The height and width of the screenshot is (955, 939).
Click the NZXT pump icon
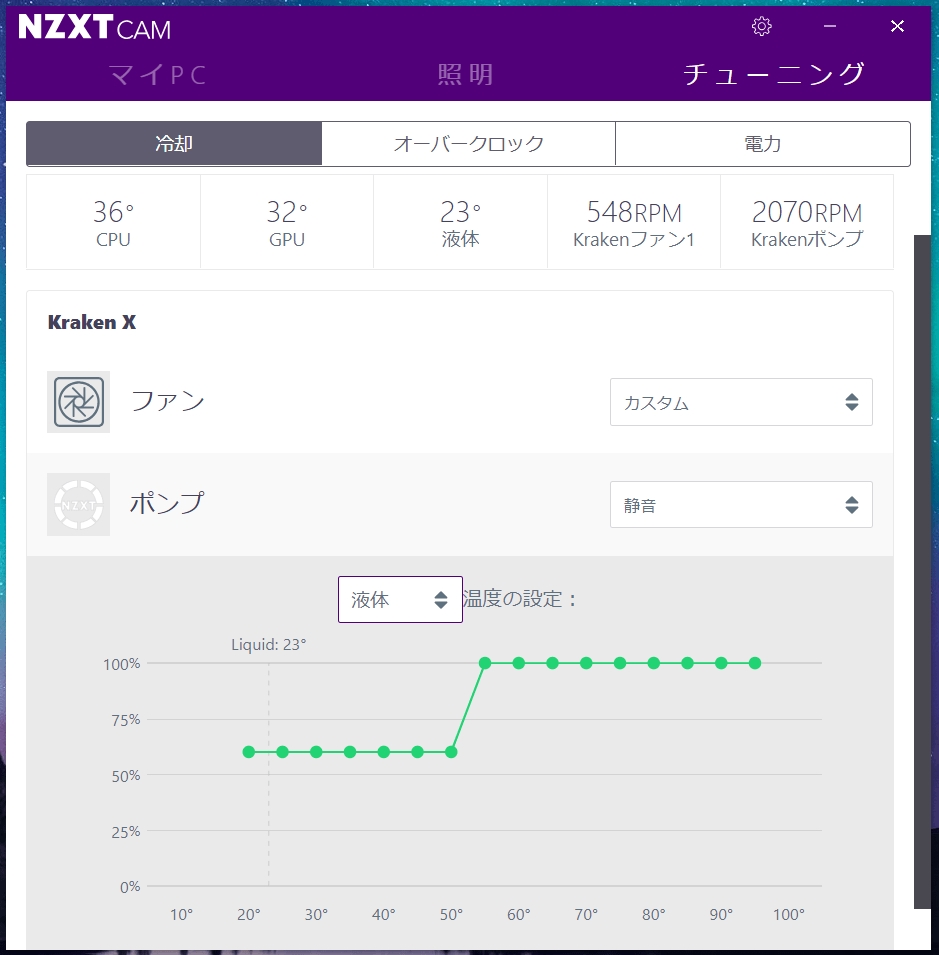point(79,504)
